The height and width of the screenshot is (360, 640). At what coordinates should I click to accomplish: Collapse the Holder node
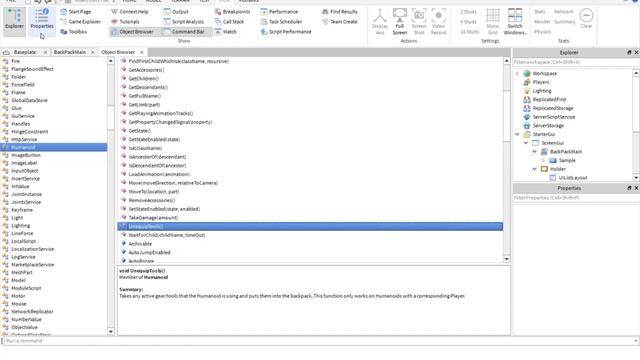tap(535, 169)
